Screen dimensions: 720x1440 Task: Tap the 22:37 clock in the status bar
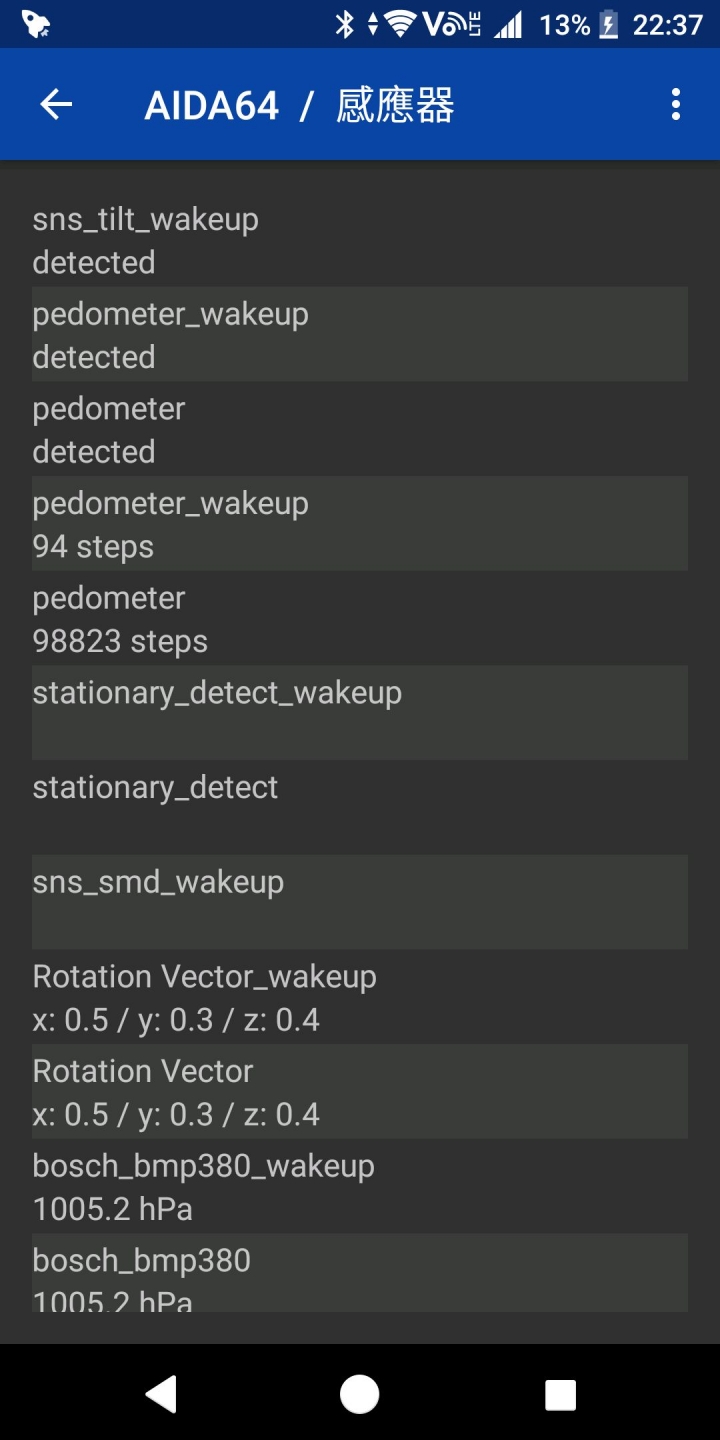pos(668,24)
